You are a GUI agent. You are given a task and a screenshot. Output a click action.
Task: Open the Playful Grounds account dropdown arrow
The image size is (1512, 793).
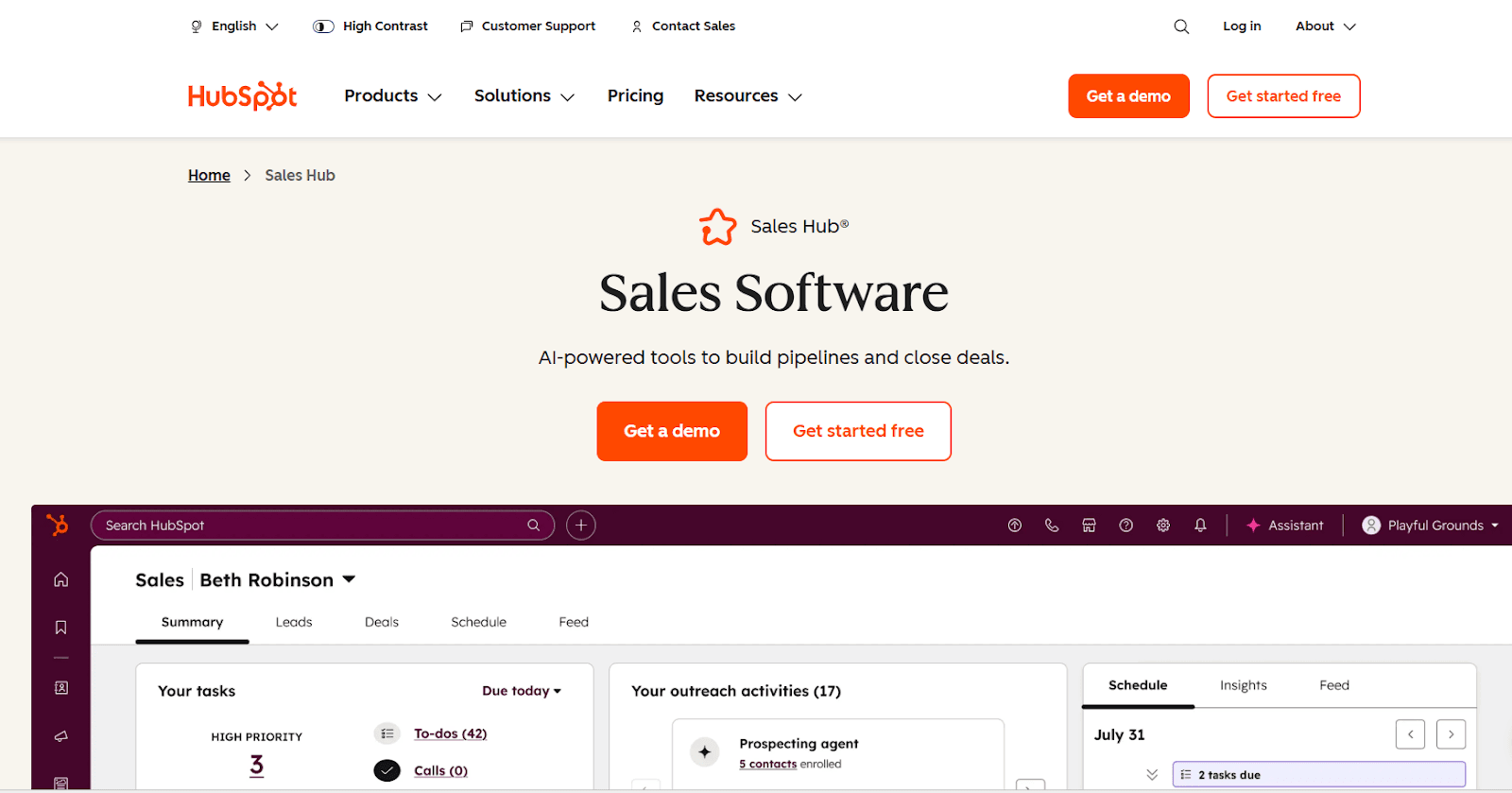1495,526
